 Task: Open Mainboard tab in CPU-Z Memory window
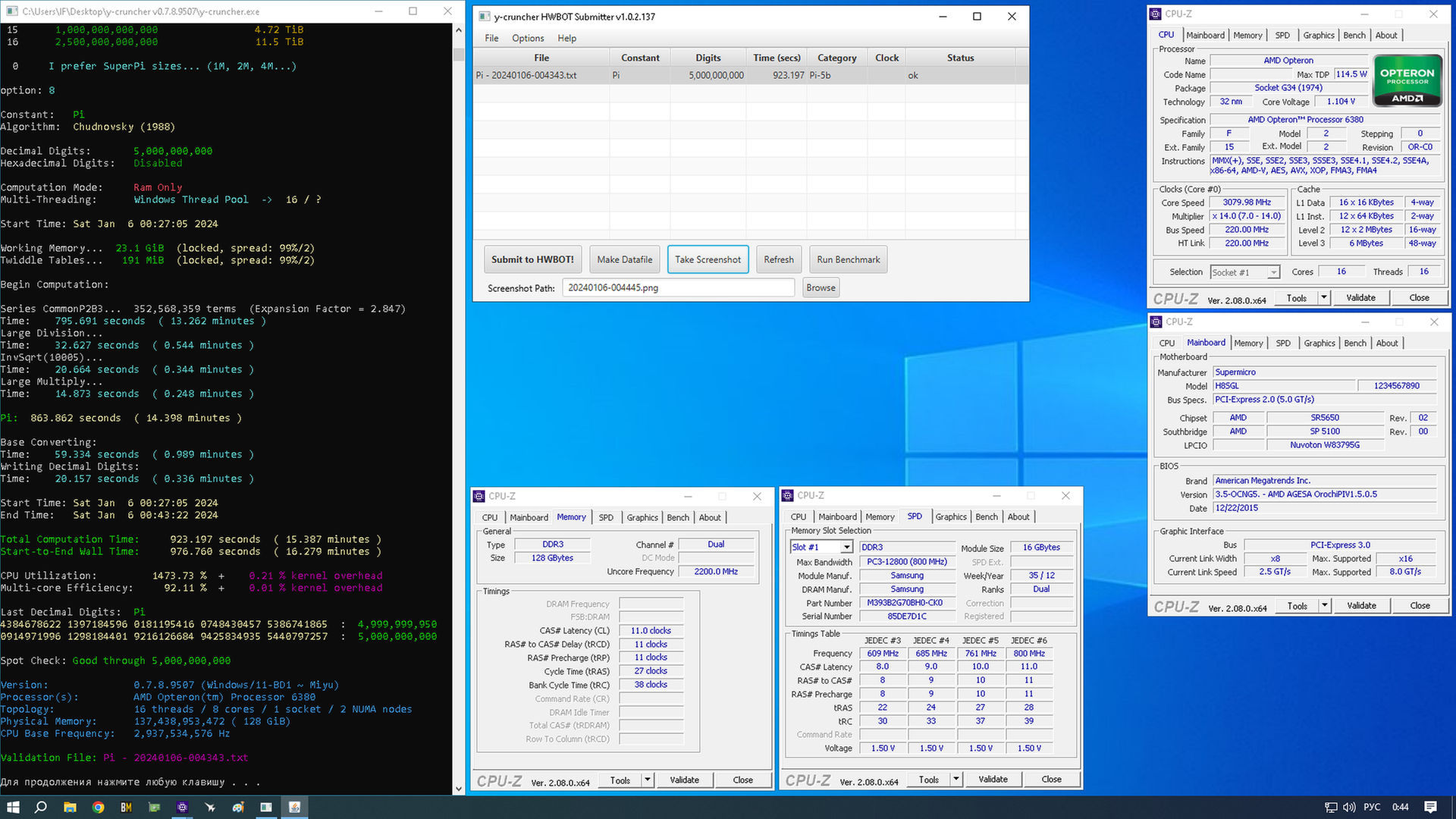pyautogui.click(x=529, y=517)
